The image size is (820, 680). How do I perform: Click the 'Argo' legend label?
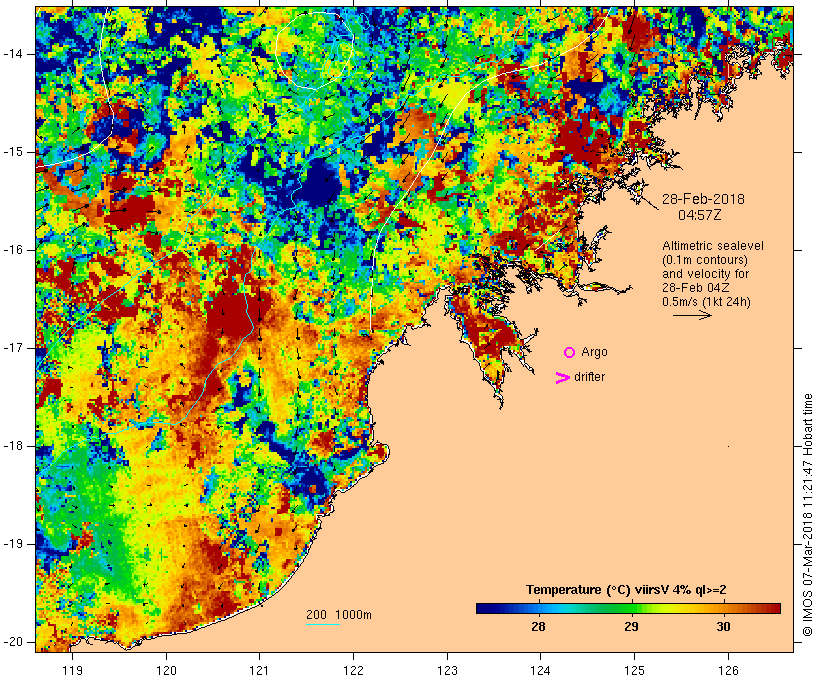pos(595,353)
